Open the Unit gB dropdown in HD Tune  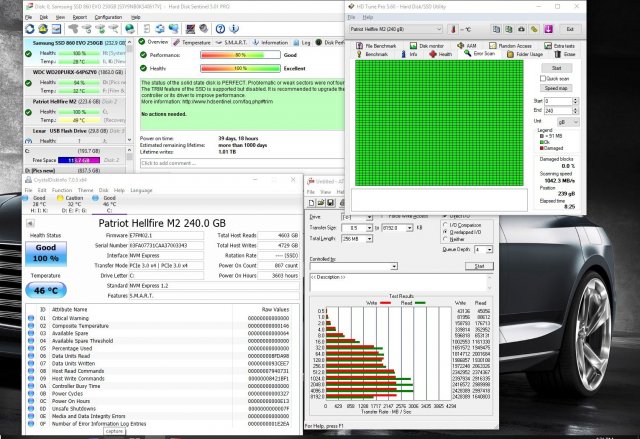tap(568, 122)
